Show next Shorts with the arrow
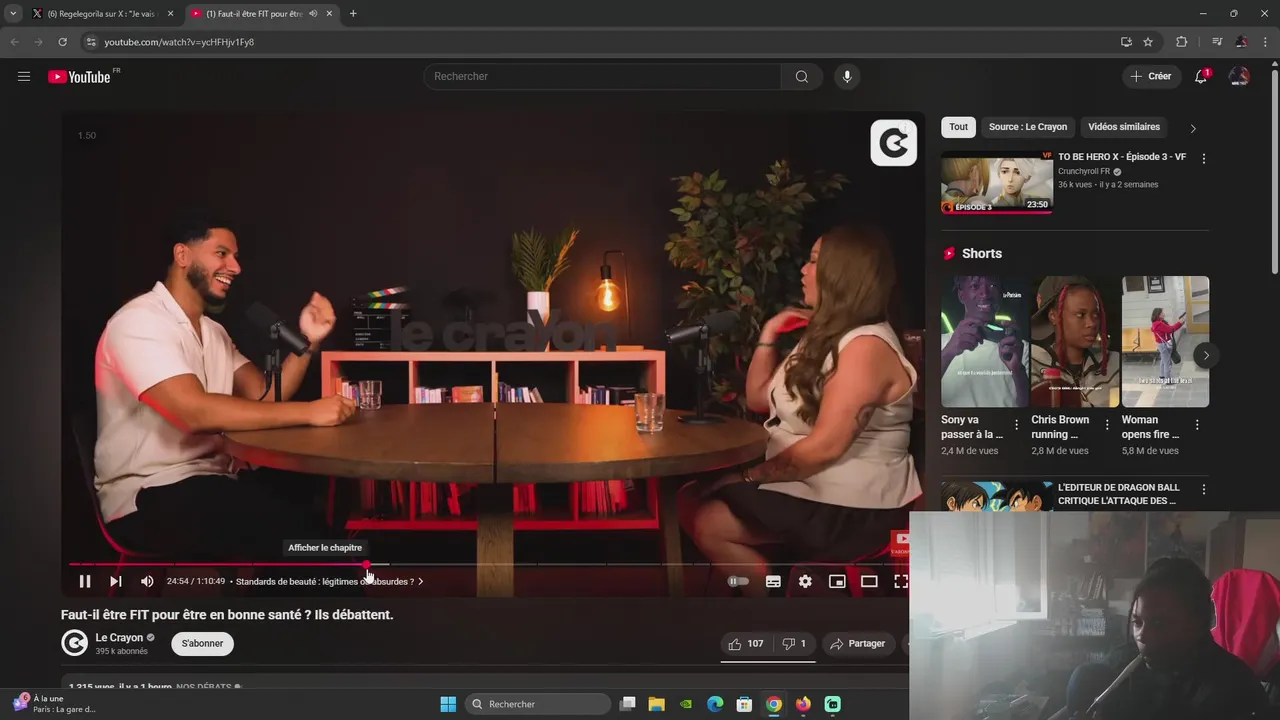Viewport: 1280px width, 720px height. click(x=1206, y=355)
